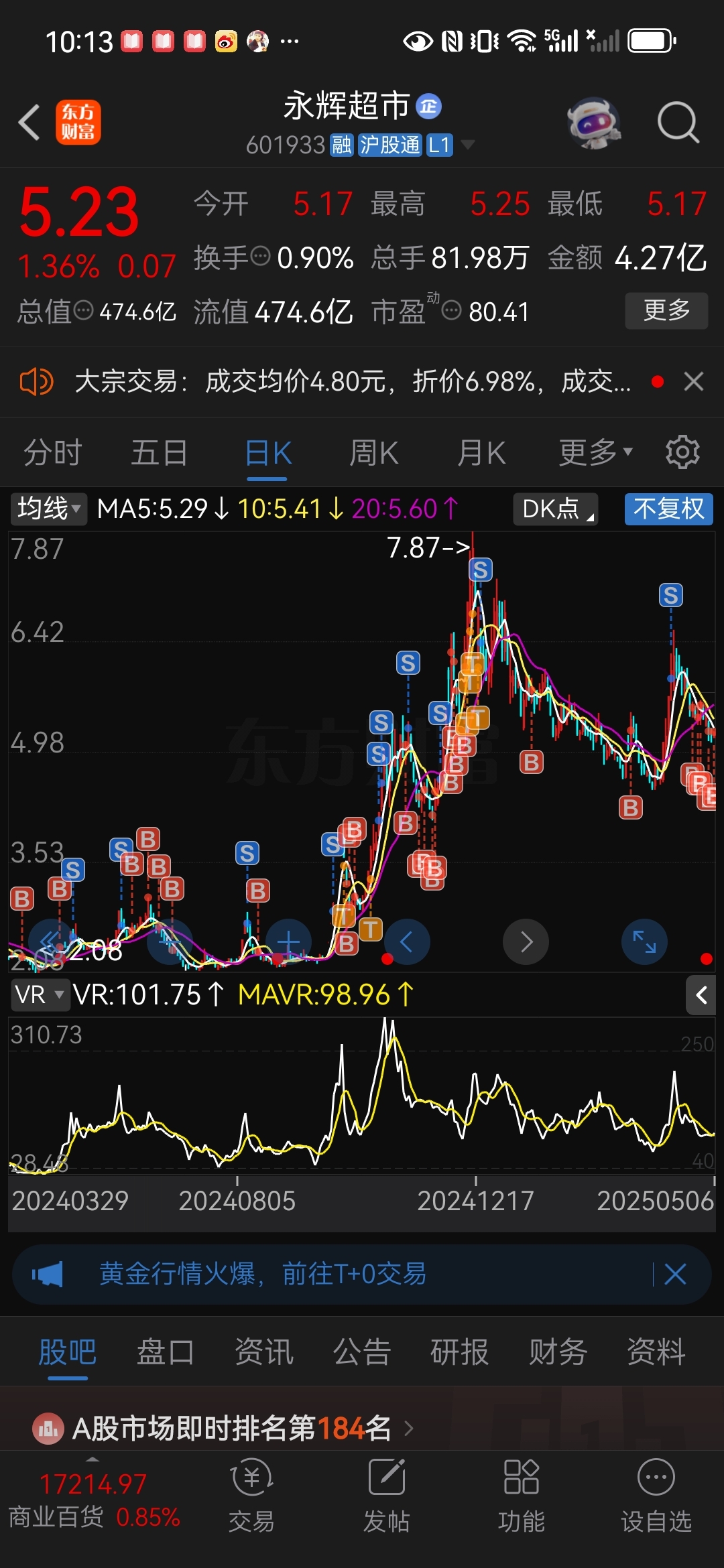The image size is (724, 1568).
Task: Open 黄金行情火爆 T+0 banner link
Action: point(263,1274)
